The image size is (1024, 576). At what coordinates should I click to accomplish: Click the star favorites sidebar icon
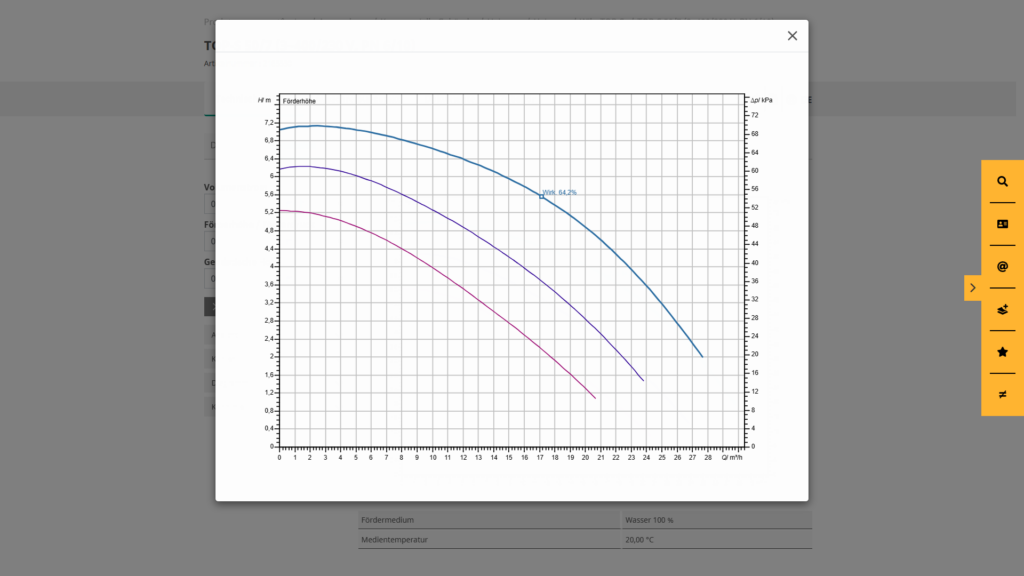tap(1002, 352)
